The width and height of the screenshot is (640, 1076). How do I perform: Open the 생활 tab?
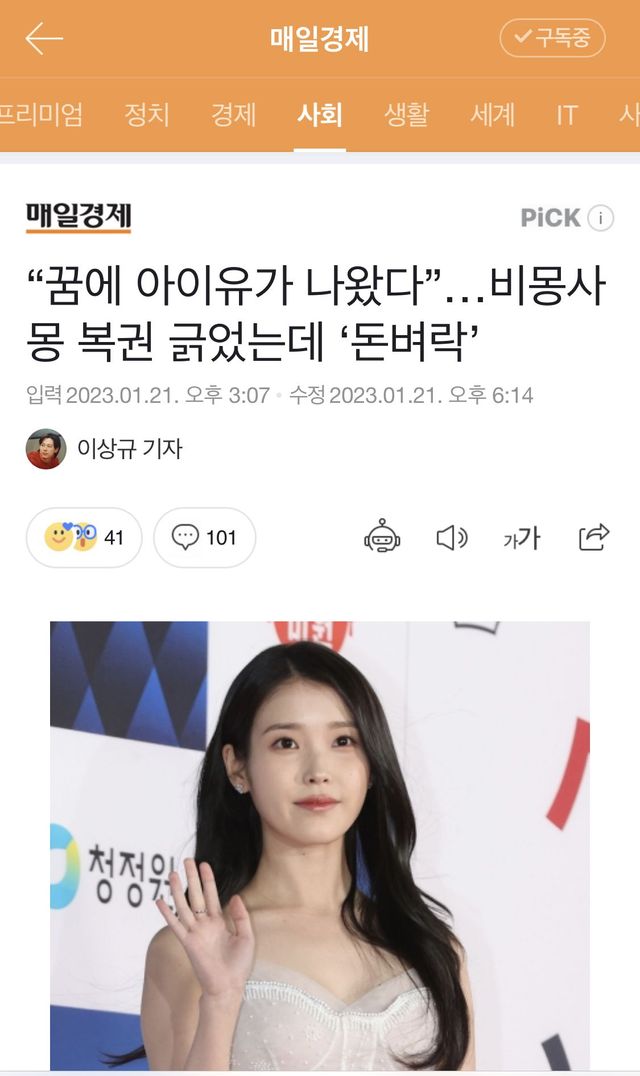pyautogui.click(x=406, y=115)
